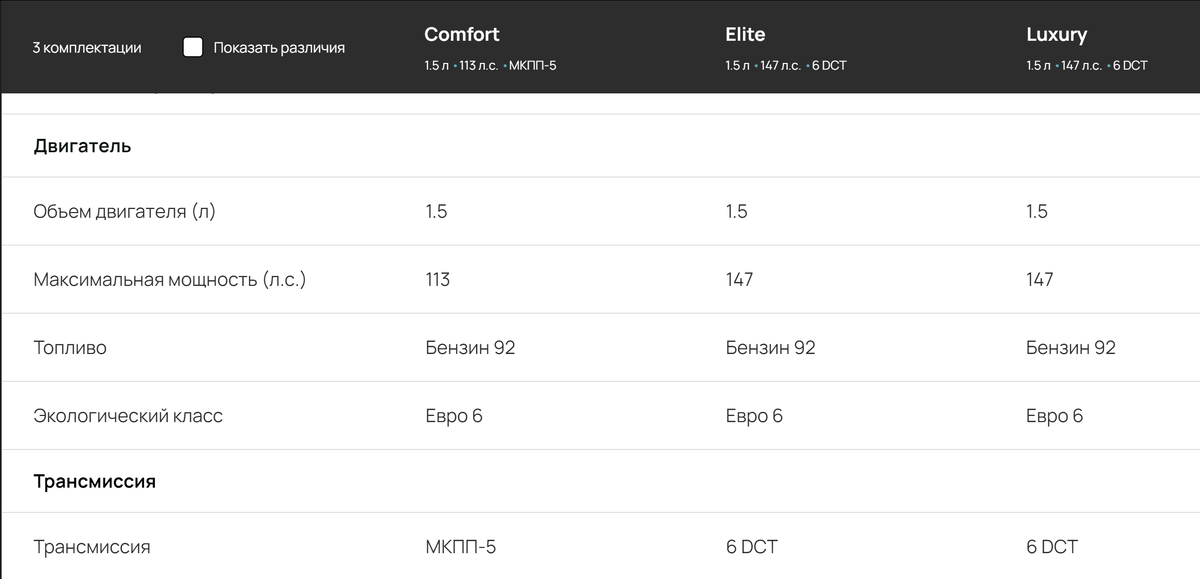Enable the Показать различия checkbox
Image resolution: width=1200 pixels, height=579 pixels.
coord(193,47)
